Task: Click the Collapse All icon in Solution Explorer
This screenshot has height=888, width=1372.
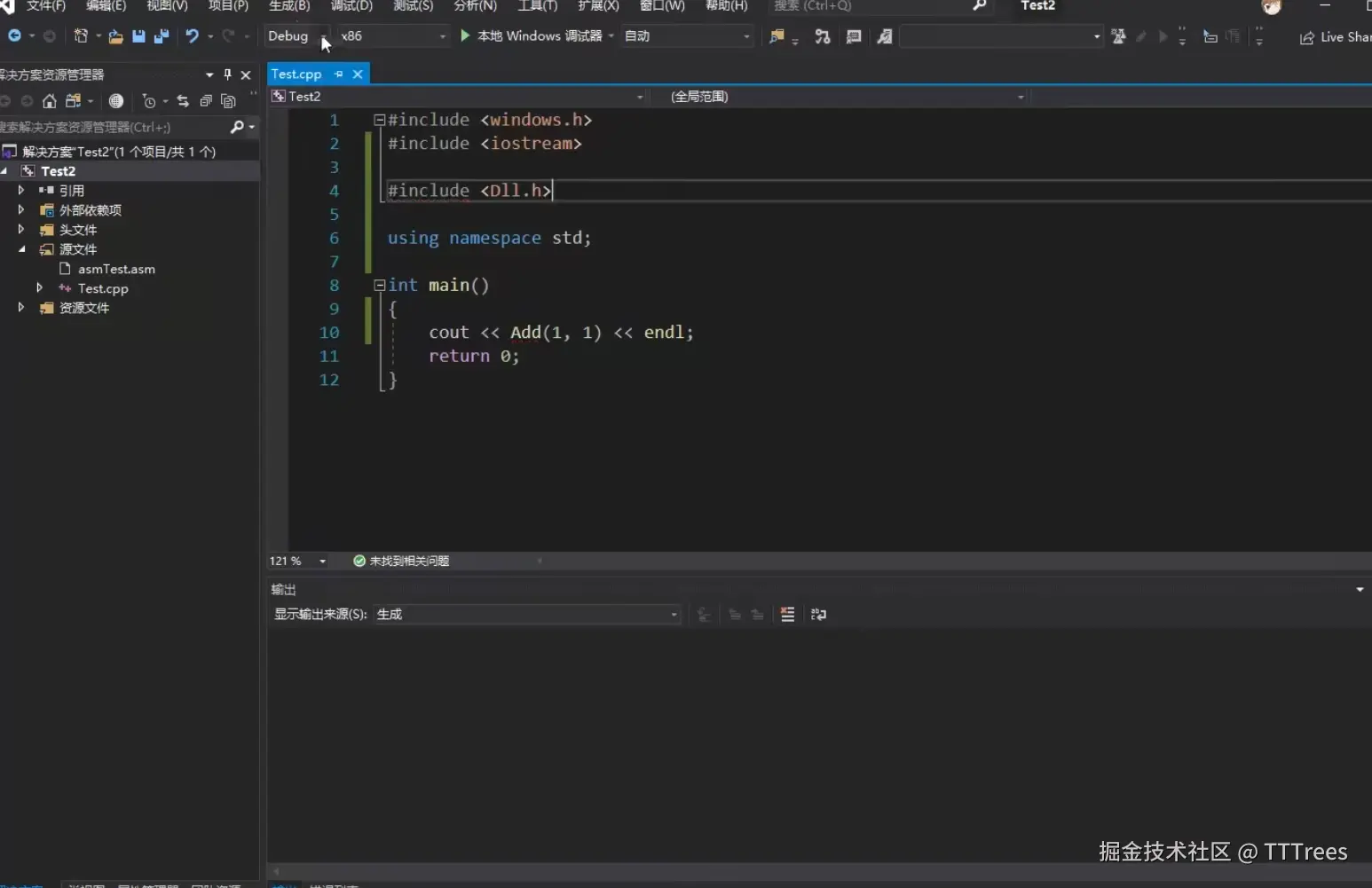Action: 206,101
